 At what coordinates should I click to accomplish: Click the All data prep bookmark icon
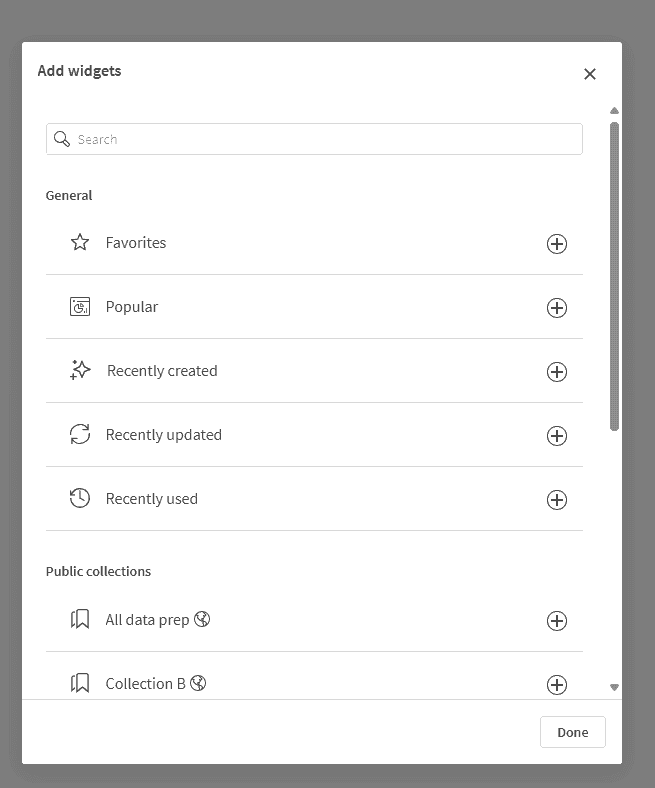80,620
